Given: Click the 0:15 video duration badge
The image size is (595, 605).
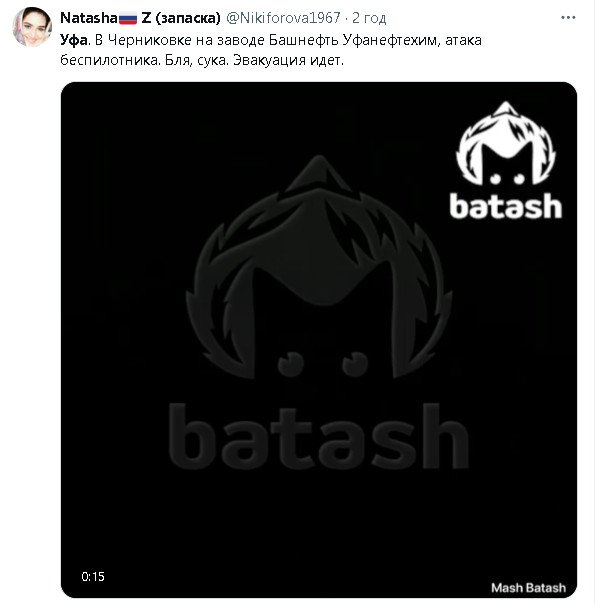Looking at the screenshot, I should pyautogui.click(x=93, y=576).
